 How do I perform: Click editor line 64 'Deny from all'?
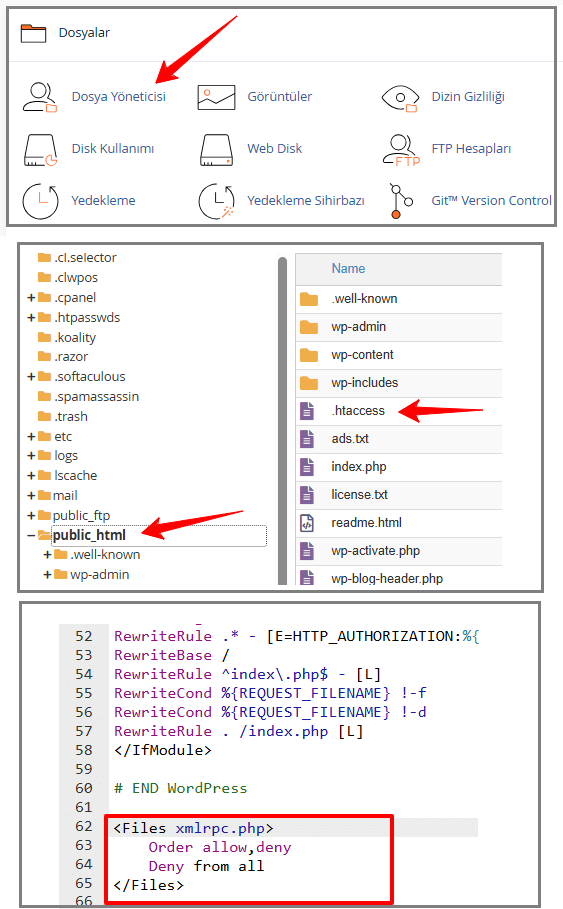click(206, 866)
